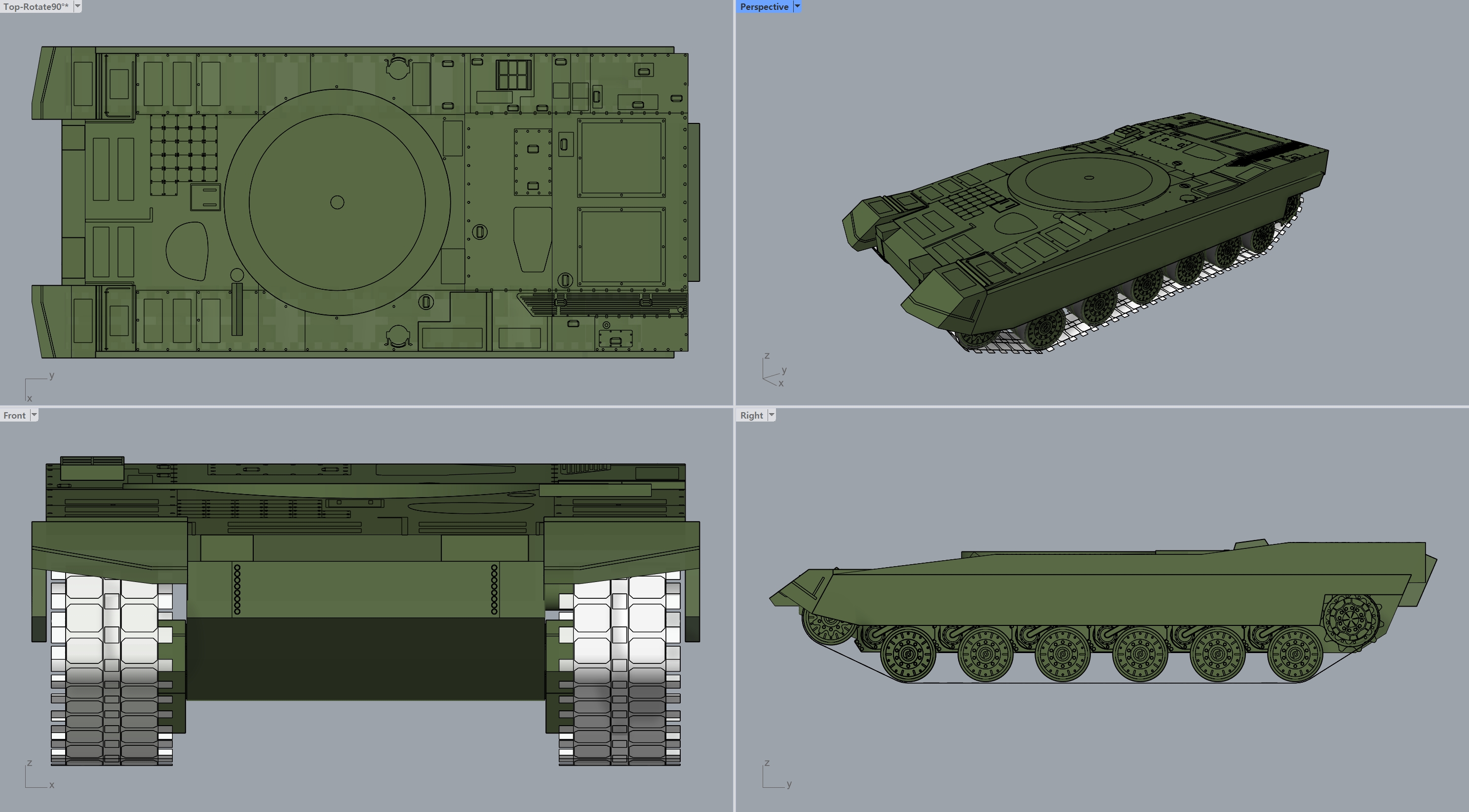Screen dimensions: 1469x812
Task: Click the center intersection of viewport dividers
Action: [734, 406]
